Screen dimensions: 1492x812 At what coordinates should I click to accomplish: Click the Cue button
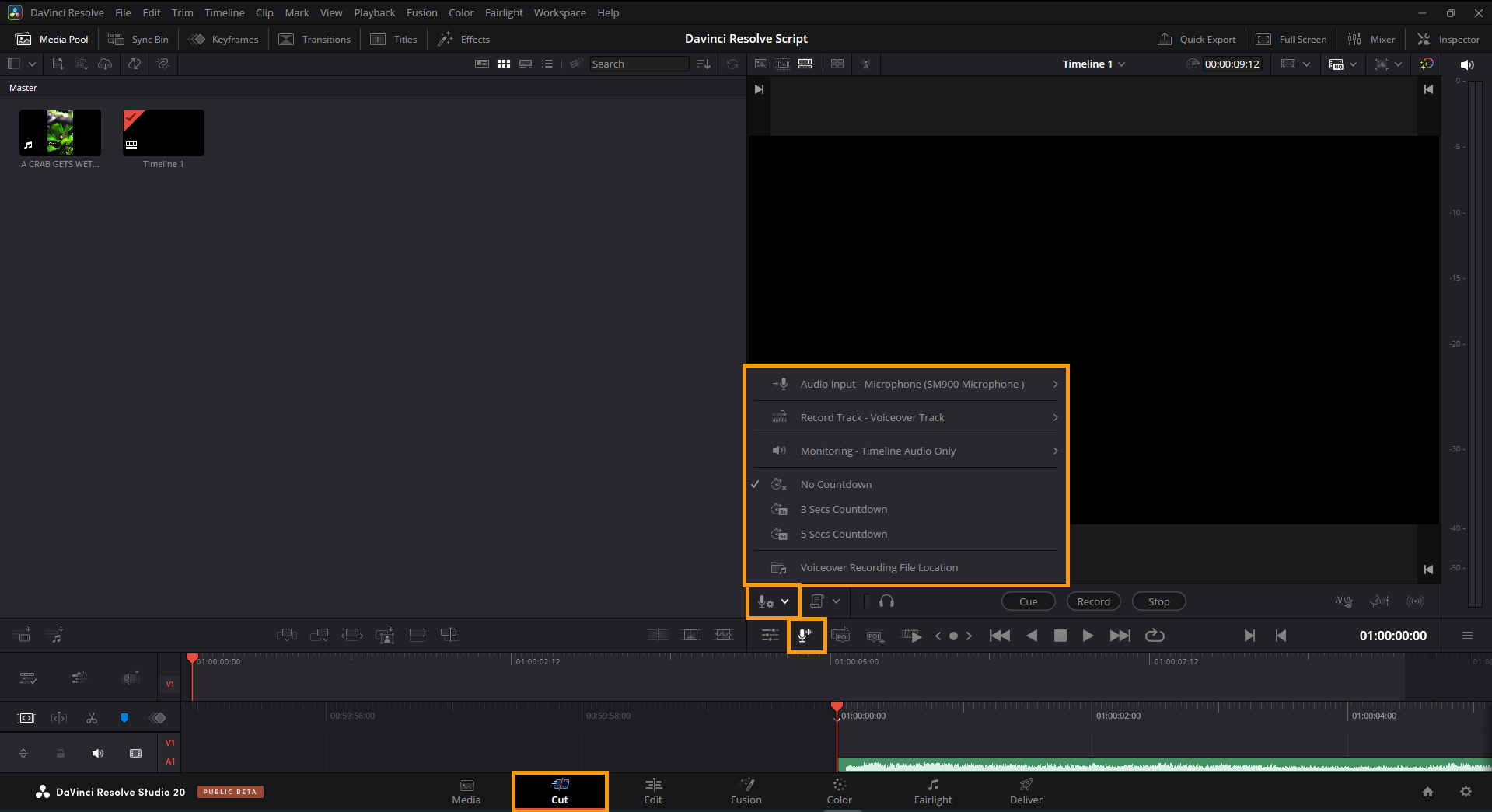point(1028,601)
